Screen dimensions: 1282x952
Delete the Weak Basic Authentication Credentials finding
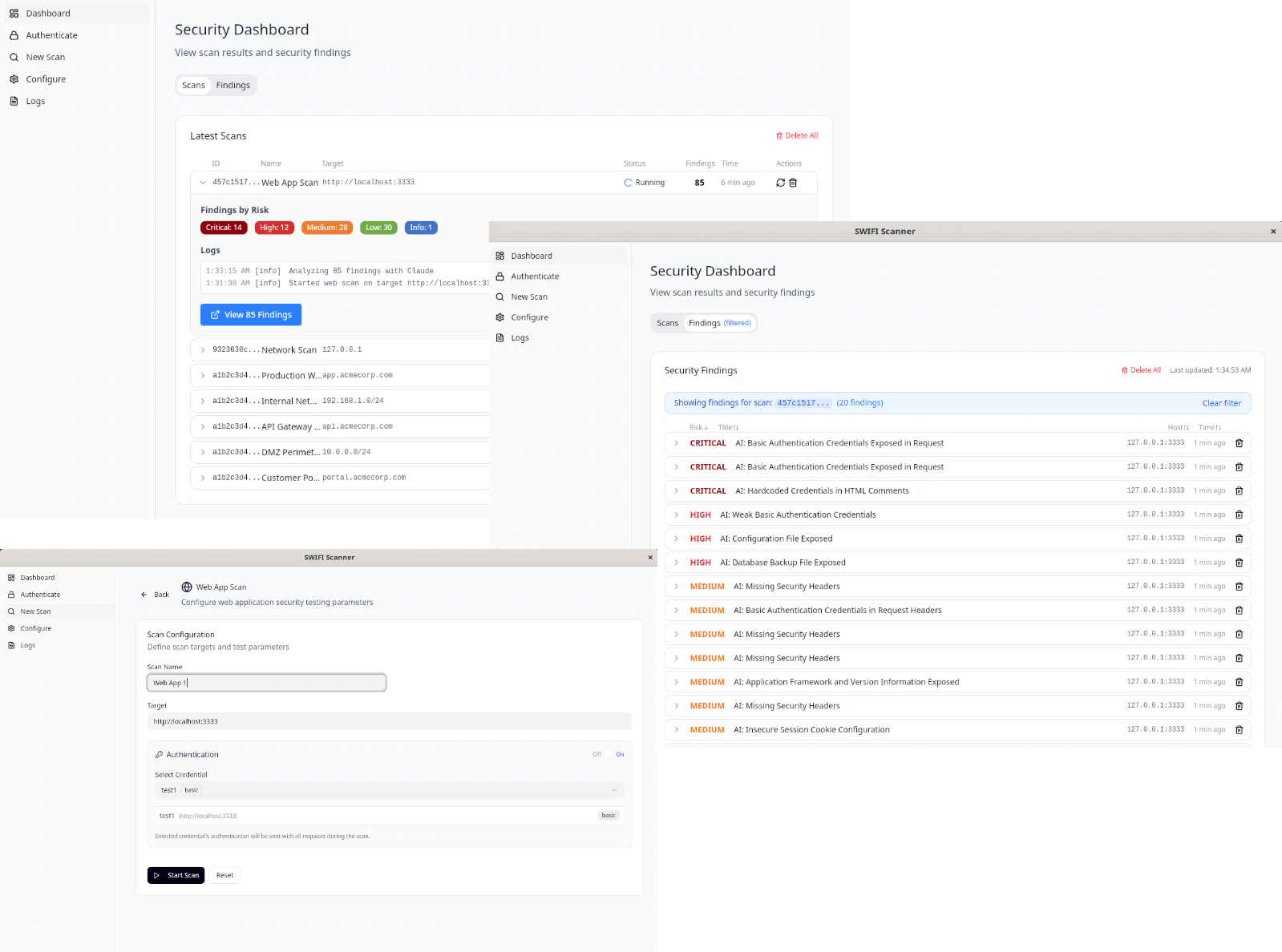click(x=1239, y=515)
